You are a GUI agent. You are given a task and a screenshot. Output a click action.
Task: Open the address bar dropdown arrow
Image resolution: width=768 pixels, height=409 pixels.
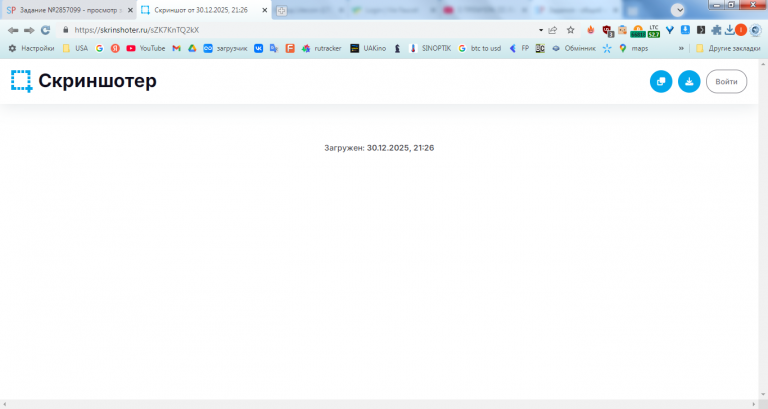(x=541, y=30)
